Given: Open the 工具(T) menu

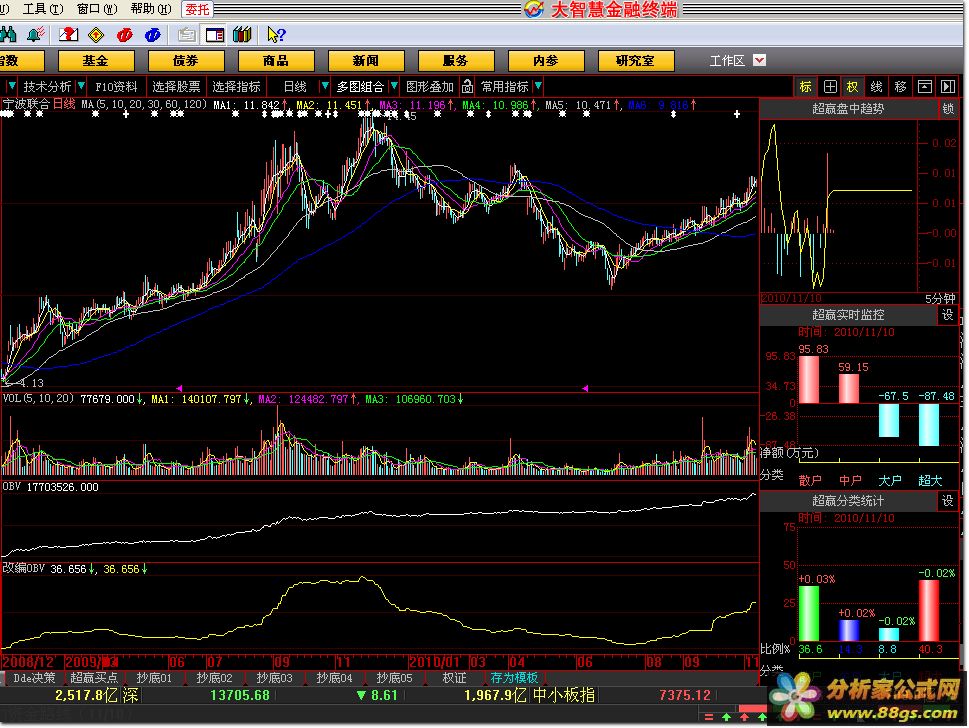Looking at the screenshot, I should pyautogui.click(x=42, y=9).
